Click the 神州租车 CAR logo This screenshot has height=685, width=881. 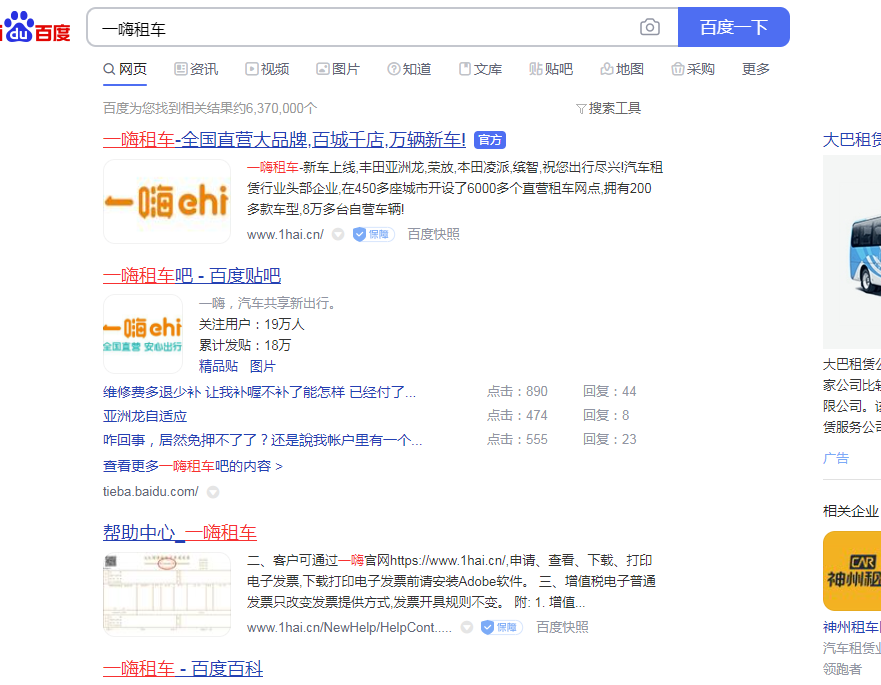[852, 571]
